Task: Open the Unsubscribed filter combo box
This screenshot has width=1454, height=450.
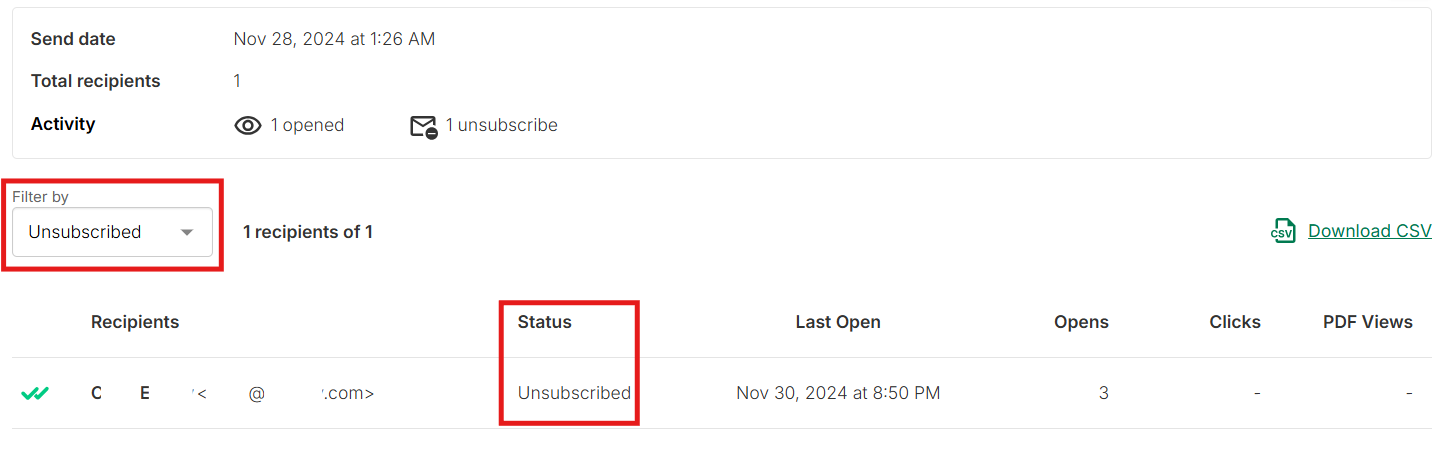Action: 112,232
